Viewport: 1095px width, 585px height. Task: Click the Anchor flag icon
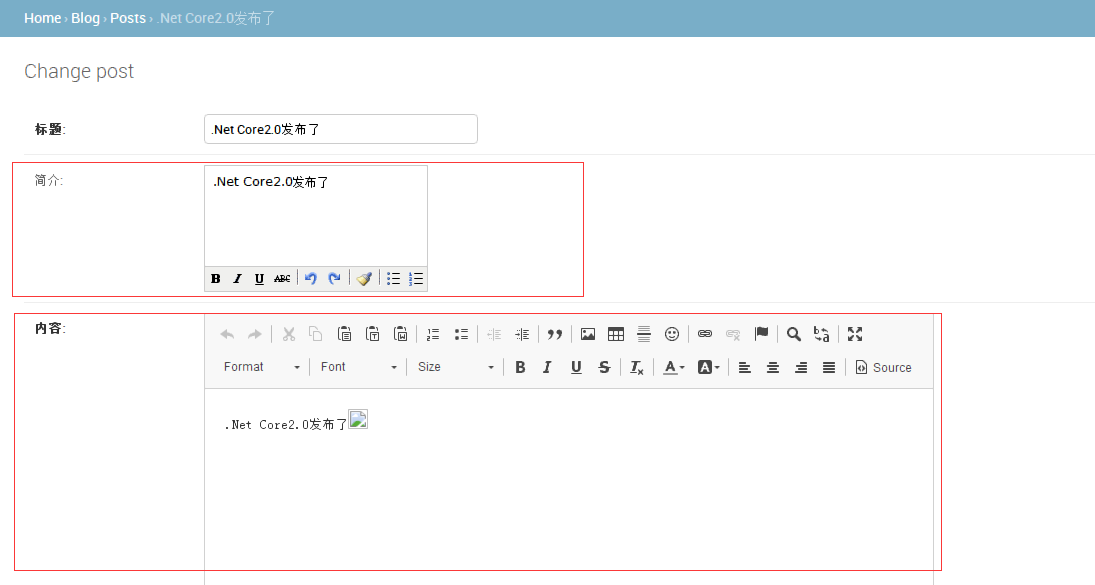coord(761,334)
